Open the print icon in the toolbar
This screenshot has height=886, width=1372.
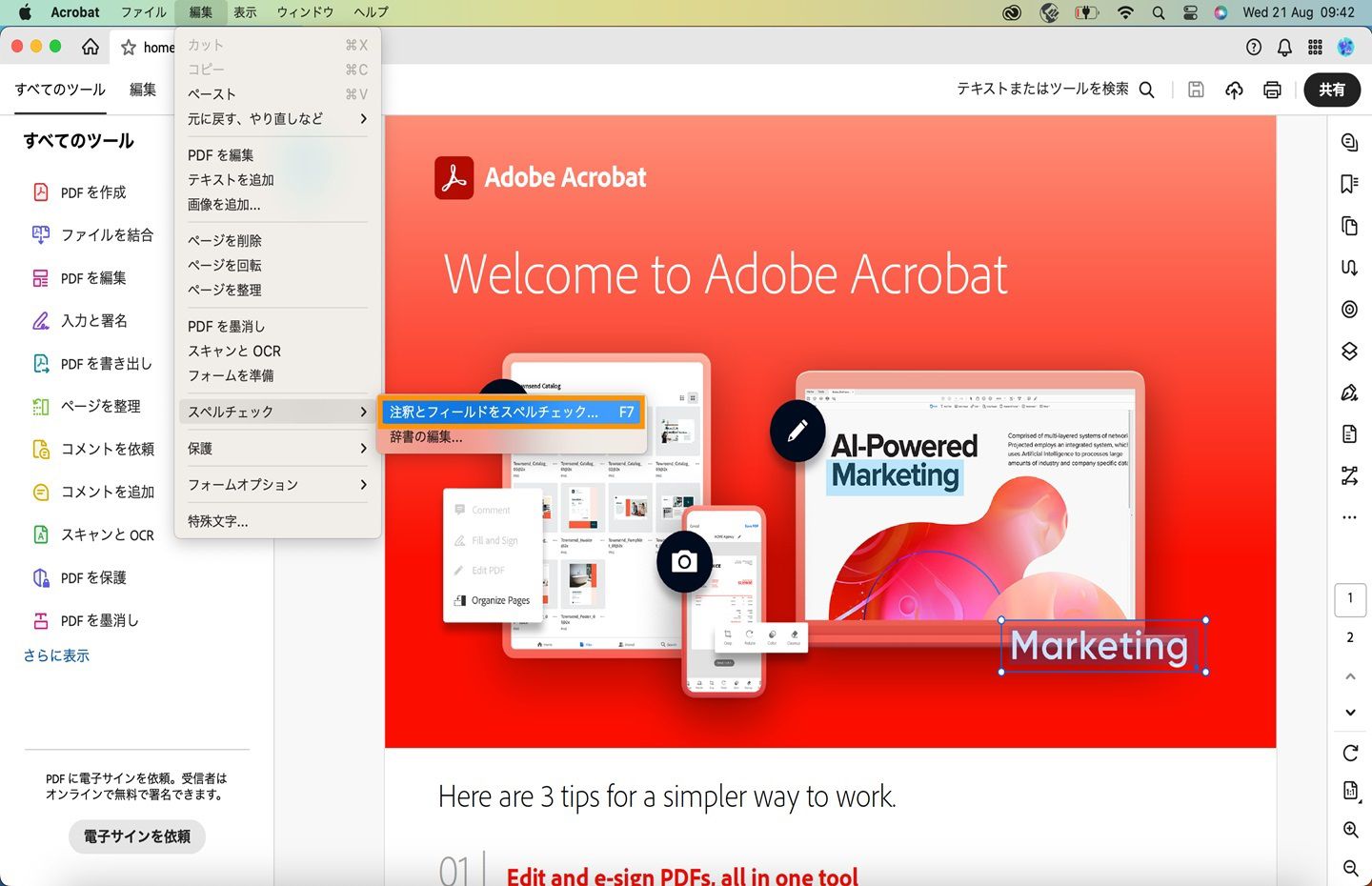pyautogui.click(x=1272, y=90)
